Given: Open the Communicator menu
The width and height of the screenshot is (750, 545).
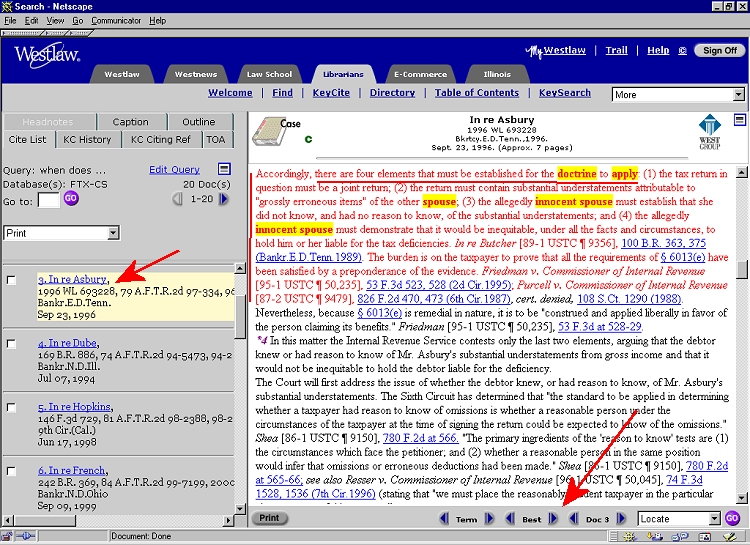Looking at the screenshot, I should (x=116, y=21).
